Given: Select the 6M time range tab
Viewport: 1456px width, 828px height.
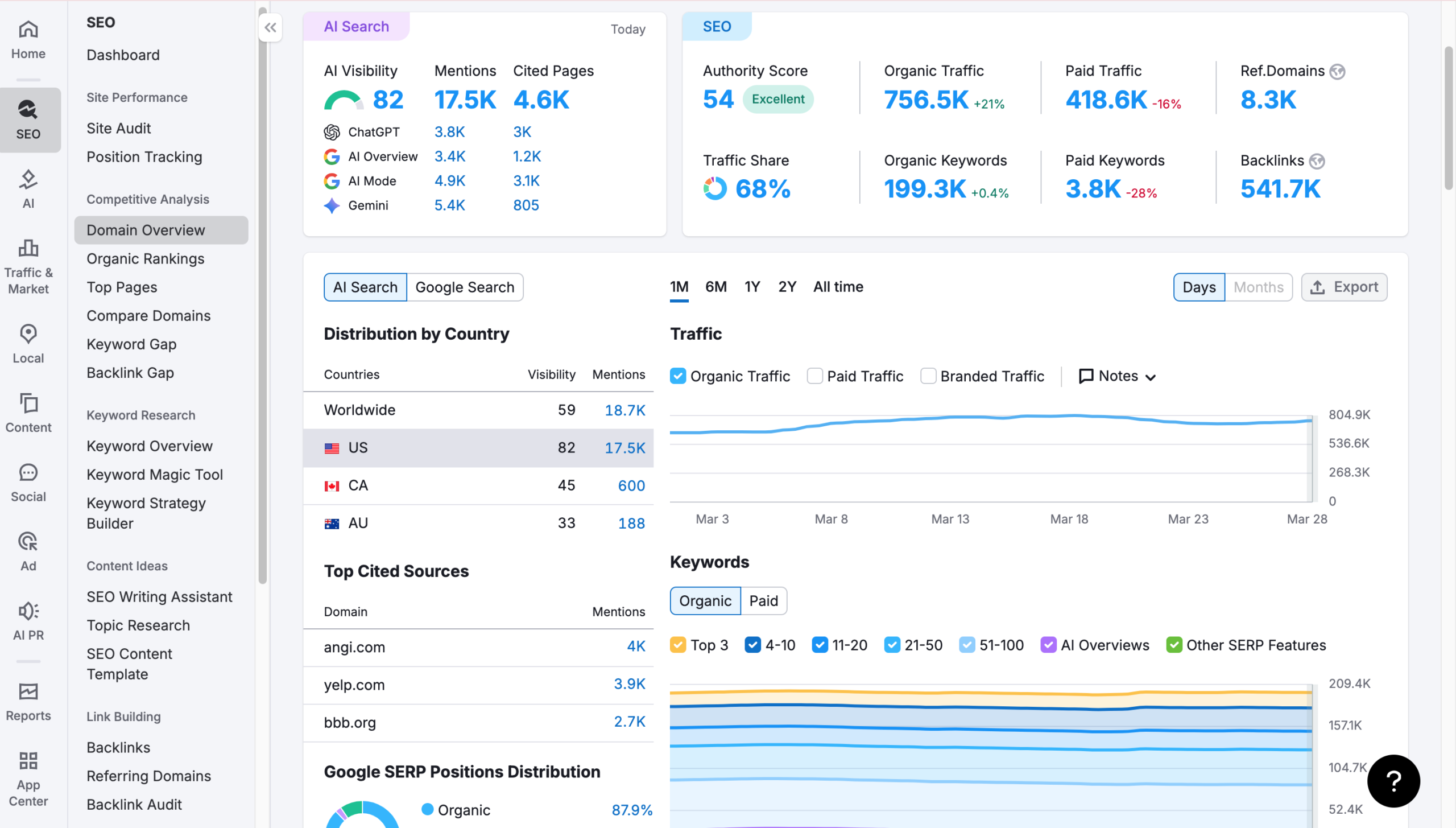Looking at the screenshot, I should (x=715, y=287).
